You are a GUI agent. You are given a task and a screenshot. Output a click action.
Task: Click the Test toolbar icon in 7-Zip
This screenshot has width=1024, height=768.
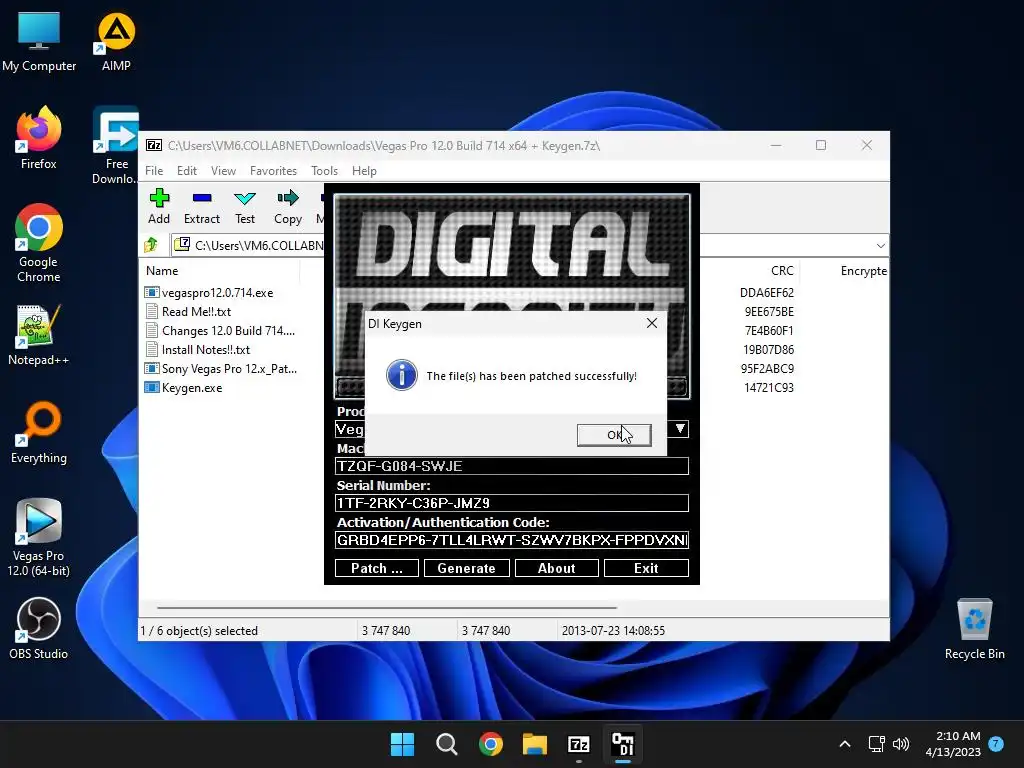pos(245,206)
